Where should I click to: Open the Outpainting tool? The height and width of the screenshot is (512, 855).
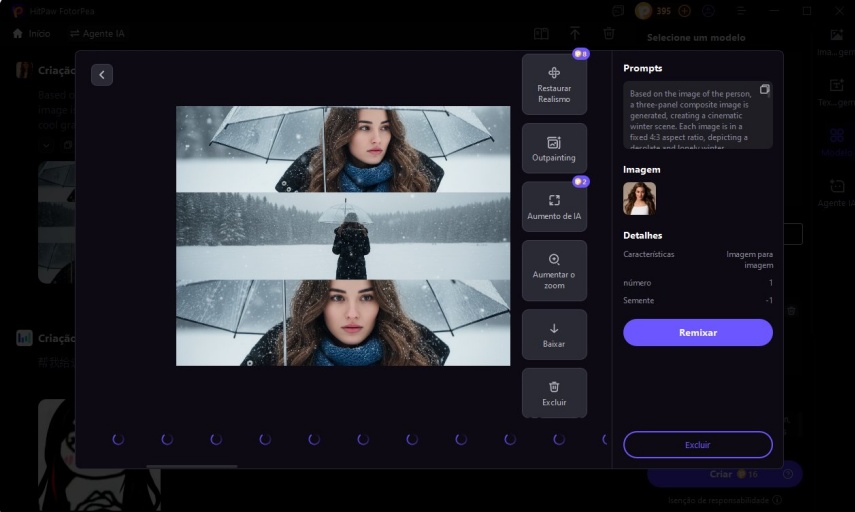pyautogui.click(x=554, y=148)
